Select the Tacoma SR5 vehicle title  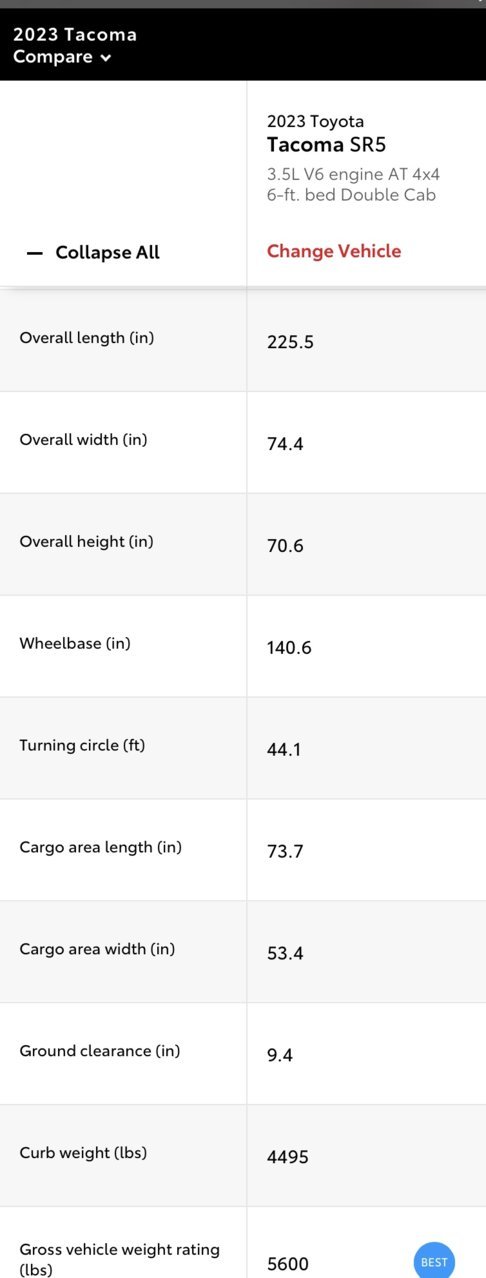pyautogui.click(x=326, y=145)
